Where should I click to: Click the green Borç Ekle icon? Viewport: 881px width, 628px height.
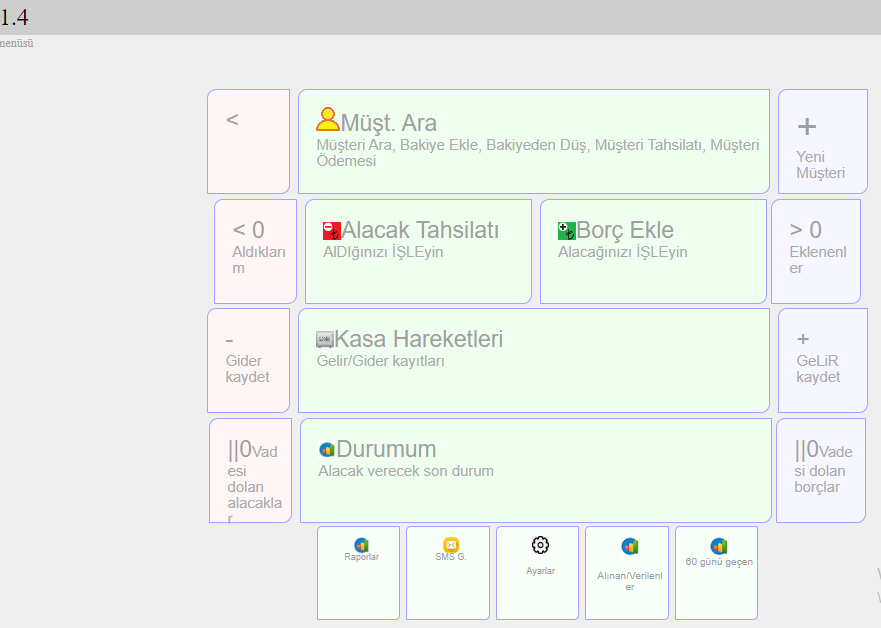(567, 231)
